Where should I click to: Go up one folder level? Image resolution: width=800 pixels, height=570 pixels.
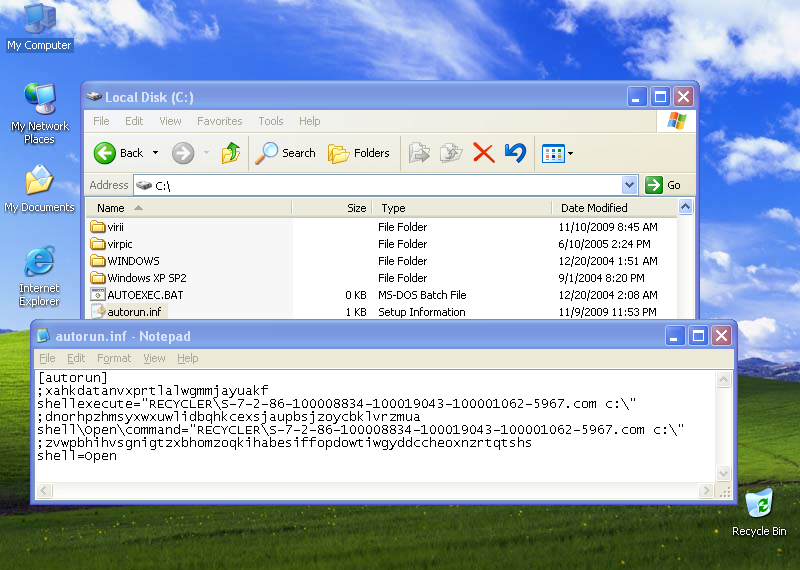coord(231,153)
